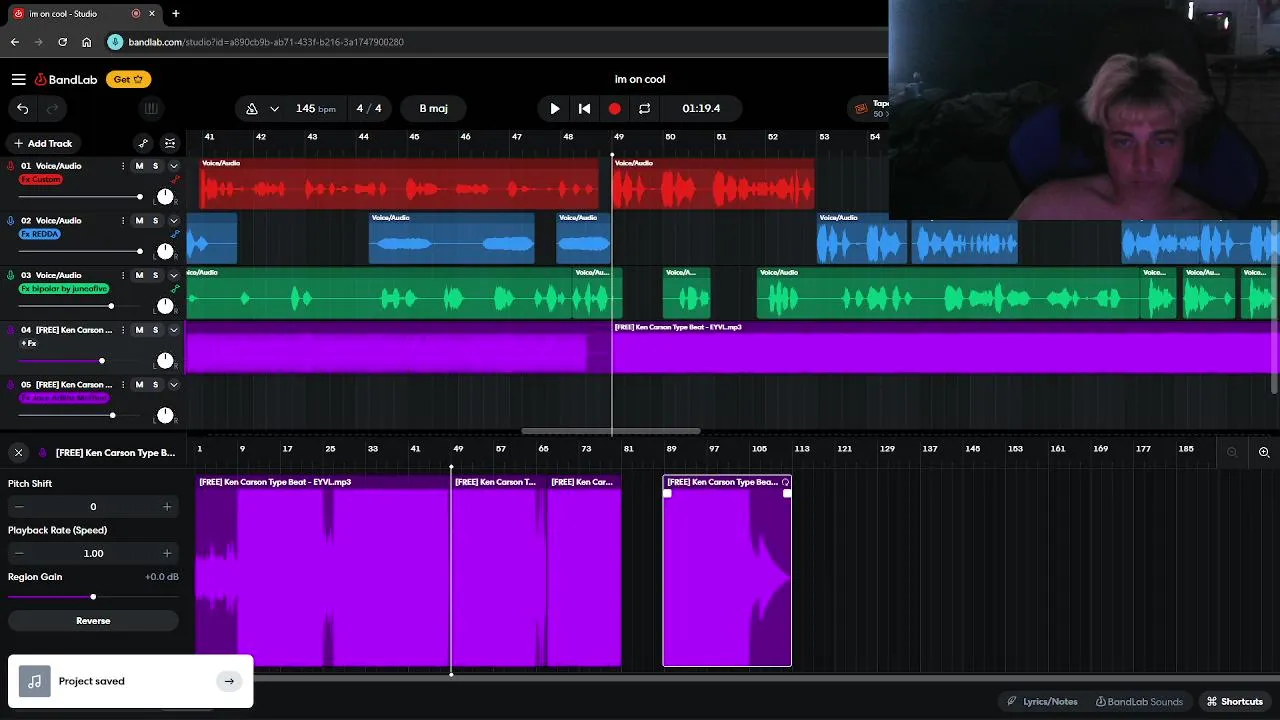Screen dimensions: 1280x720
Task: Open Fx REDDA effects on track 02
Action: pos(40,234)
